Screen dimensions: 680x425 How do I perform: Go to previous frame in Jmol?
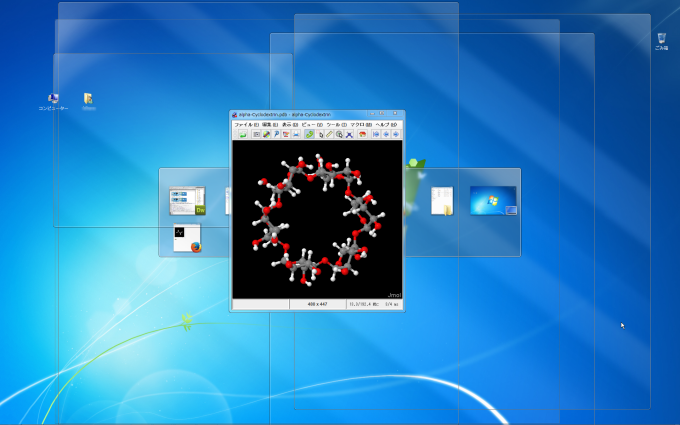[x=386, y=134]
